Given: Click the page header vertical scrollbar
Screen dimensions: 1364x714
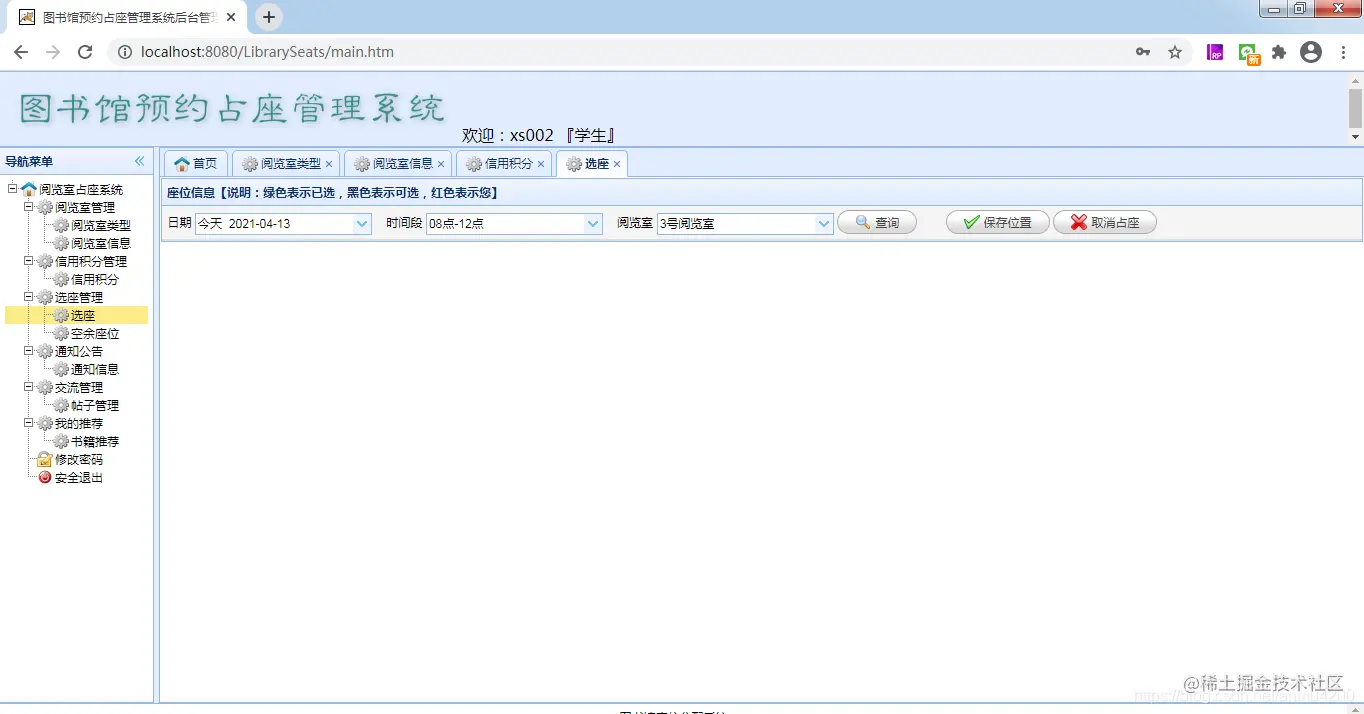Looking at the screenshot, I should [x=1356, y=108].
